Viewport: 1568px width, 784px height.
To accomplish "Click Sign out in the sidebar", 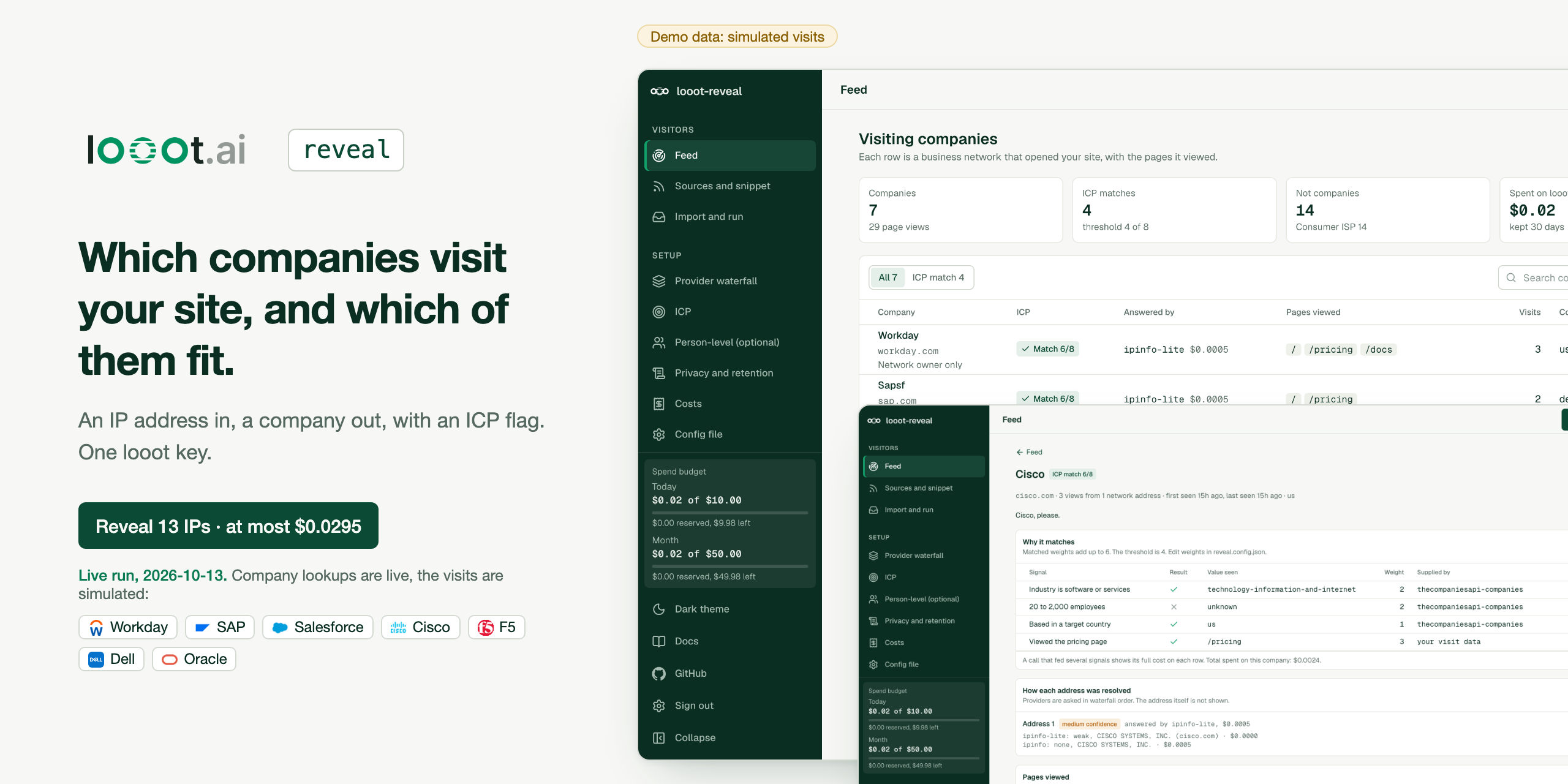I will pos(730,706).
